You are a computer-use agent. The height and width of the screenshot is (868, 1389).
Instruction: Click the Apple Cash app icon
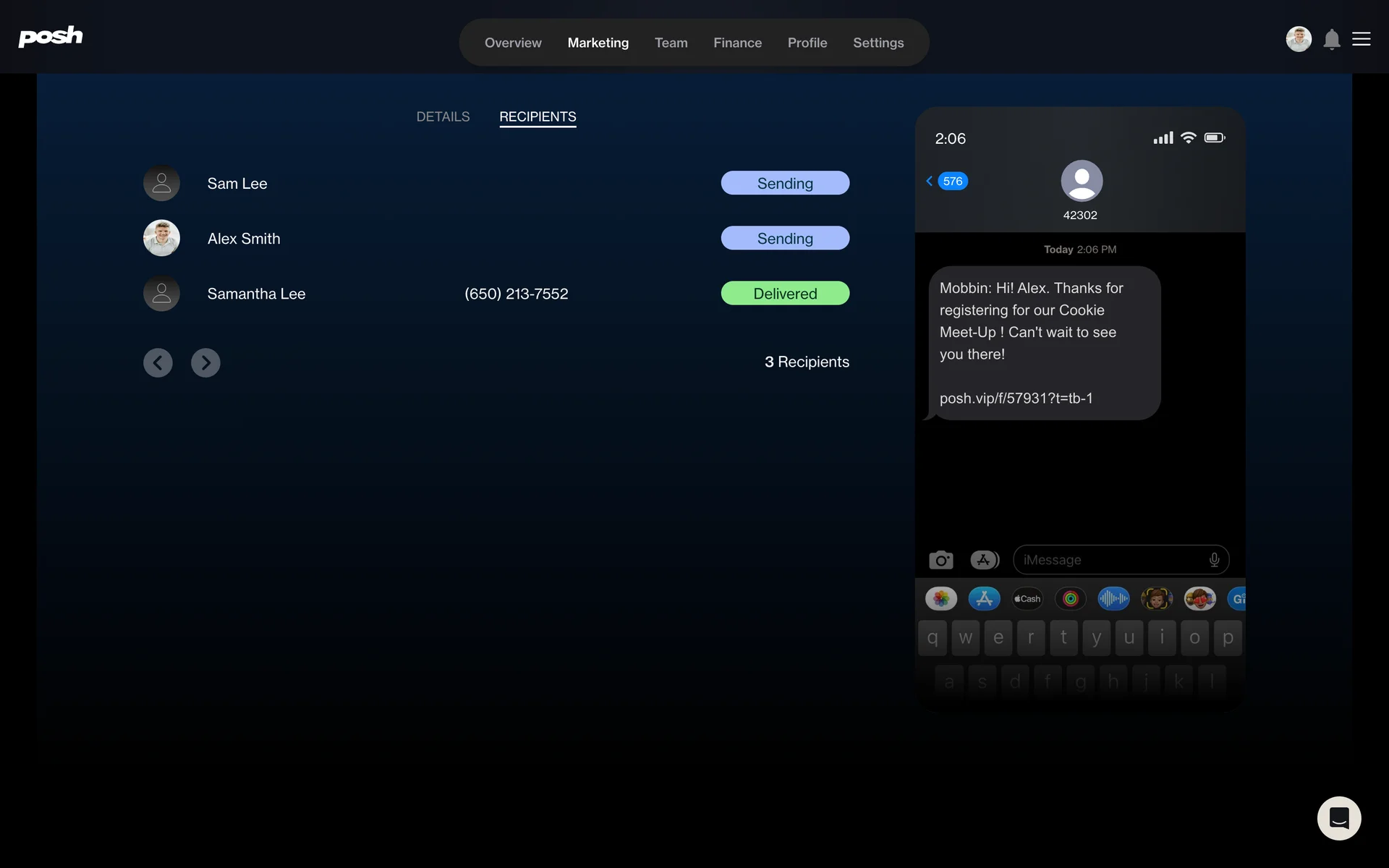[1027, 598]
